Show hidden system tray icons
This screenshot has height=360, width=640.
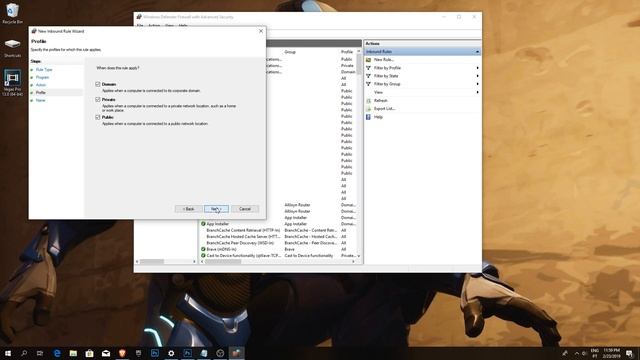pos(577,353)
